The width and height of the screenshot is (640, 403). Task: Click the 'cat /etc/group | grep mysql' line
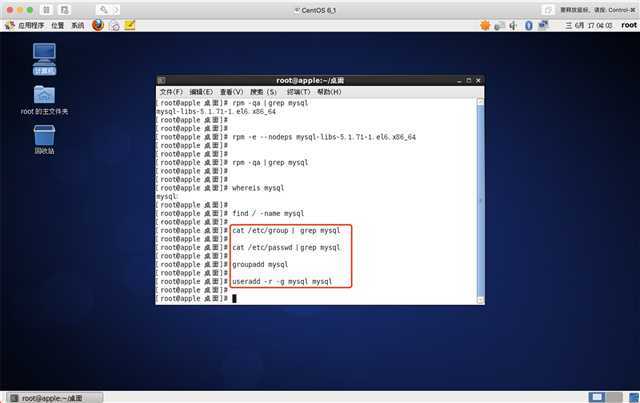pos(286,230)
